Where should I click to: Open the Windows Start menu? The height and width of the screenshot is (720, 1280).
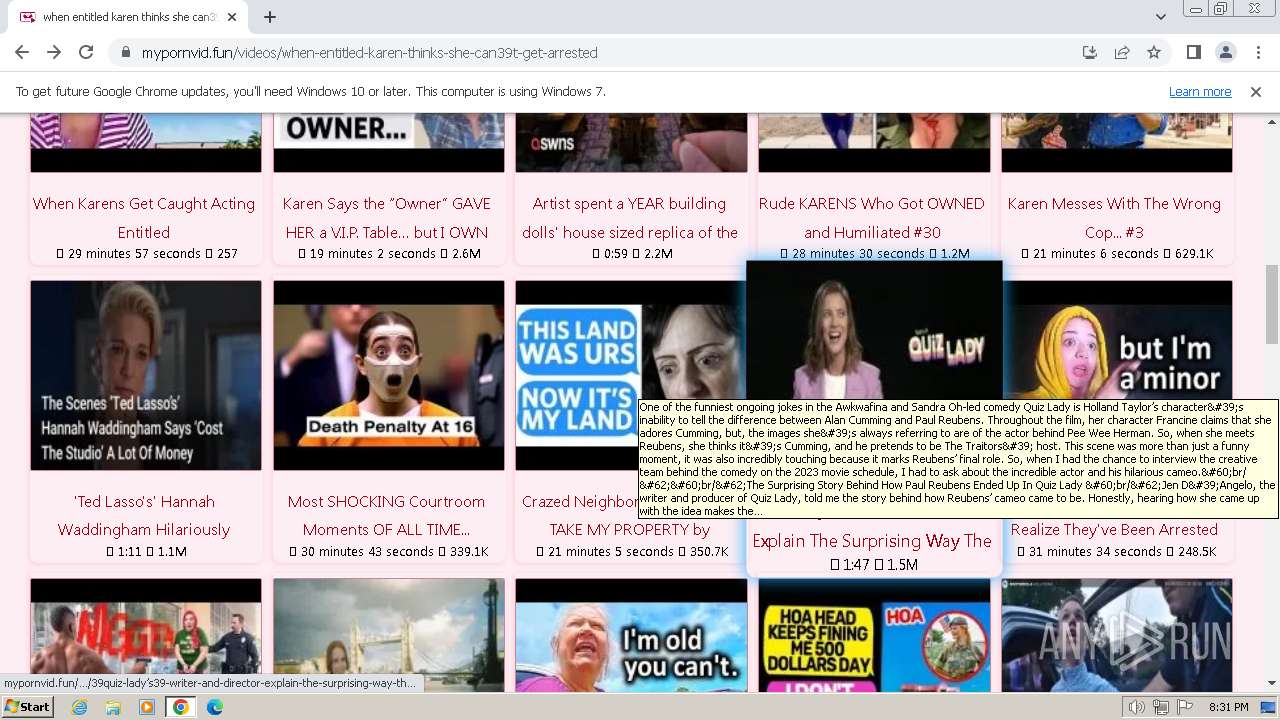coord(27,707)
